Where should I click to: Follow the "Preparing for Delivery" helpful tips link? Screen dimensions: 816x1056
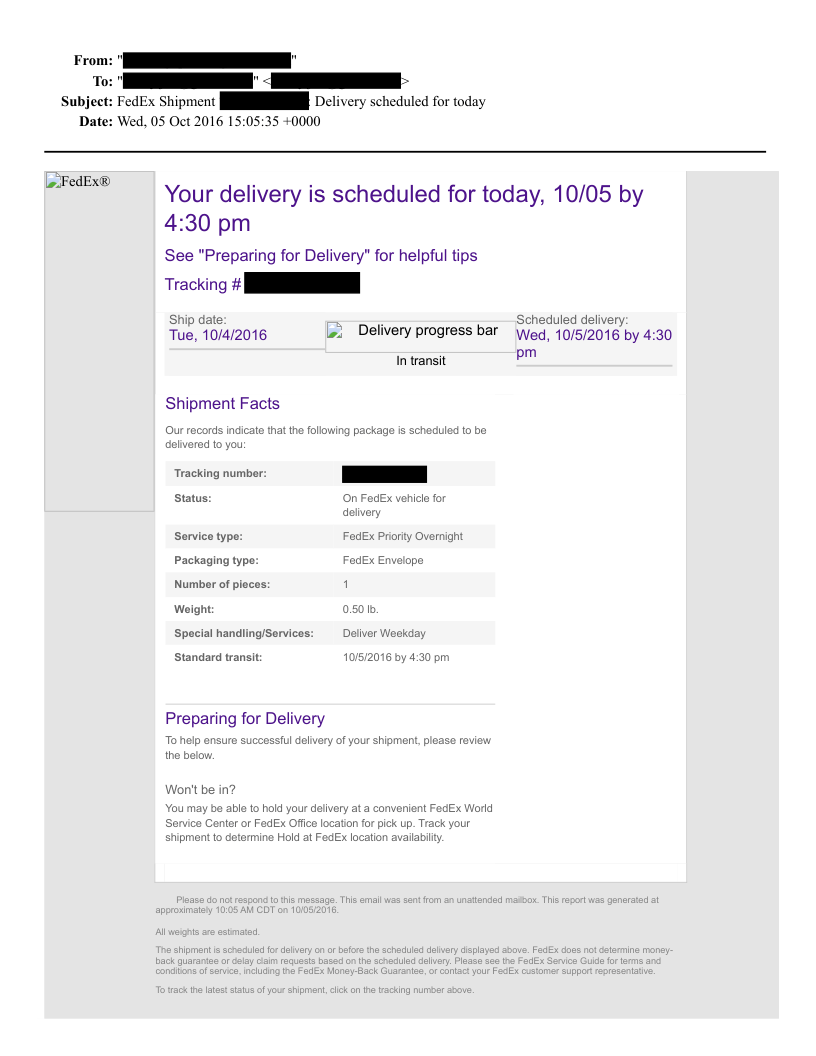coord(321,256)
